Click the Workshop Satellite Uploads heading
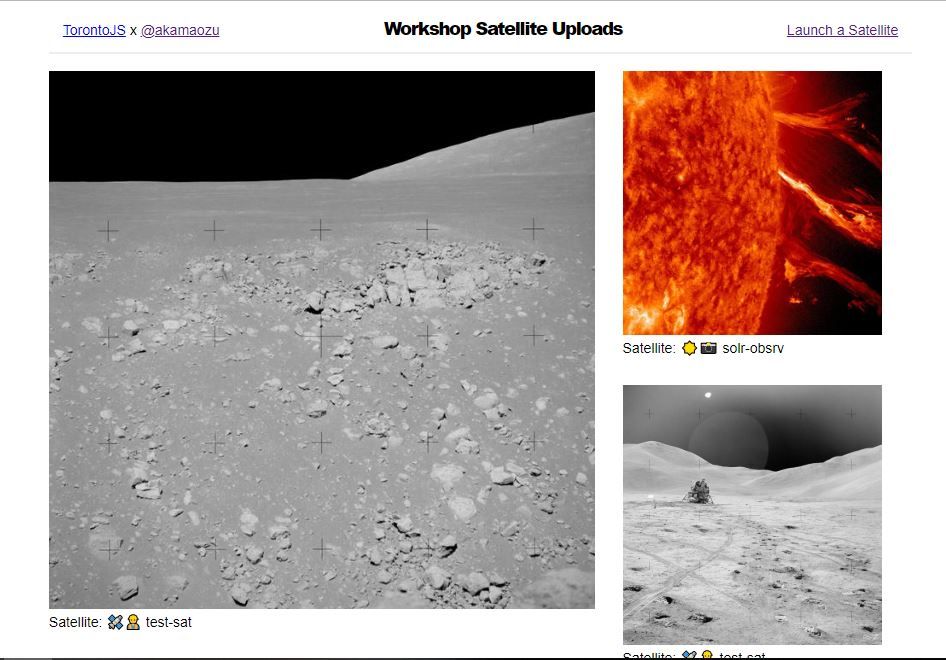 pos(503,29)
